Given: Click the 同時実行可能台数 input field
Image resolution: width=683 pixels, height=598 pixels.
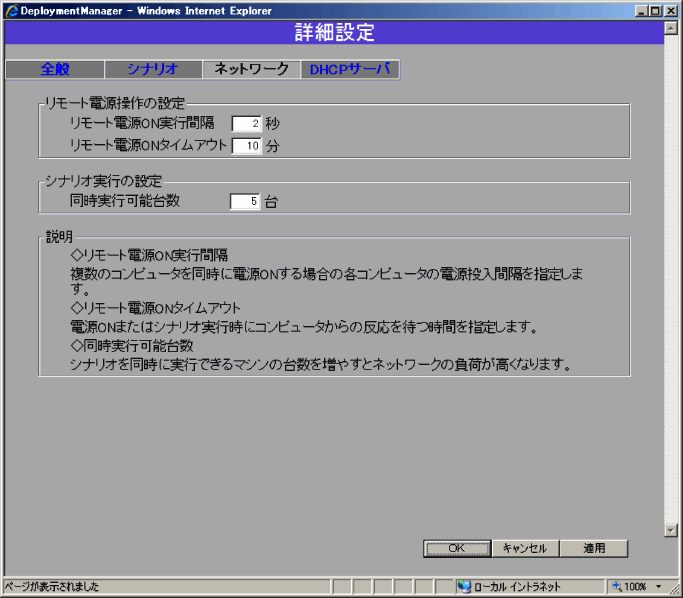Looking at the screenshot, I should click(x=245, y=201).
